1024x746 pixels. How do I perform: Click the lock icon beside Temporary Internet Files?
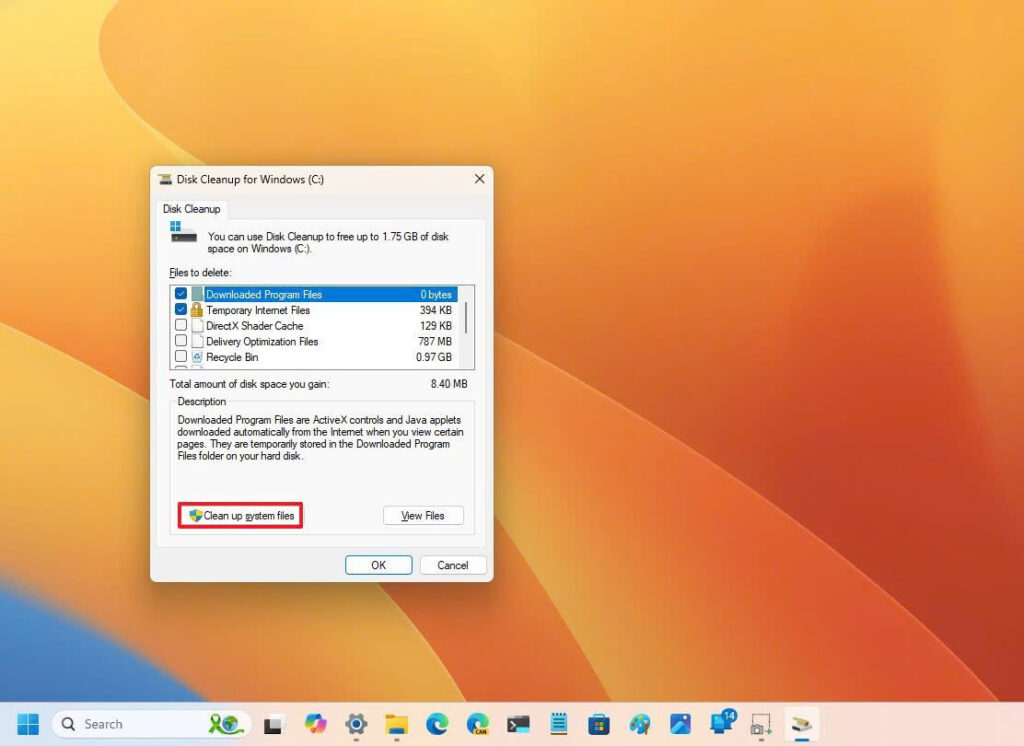tap(197, 310)
